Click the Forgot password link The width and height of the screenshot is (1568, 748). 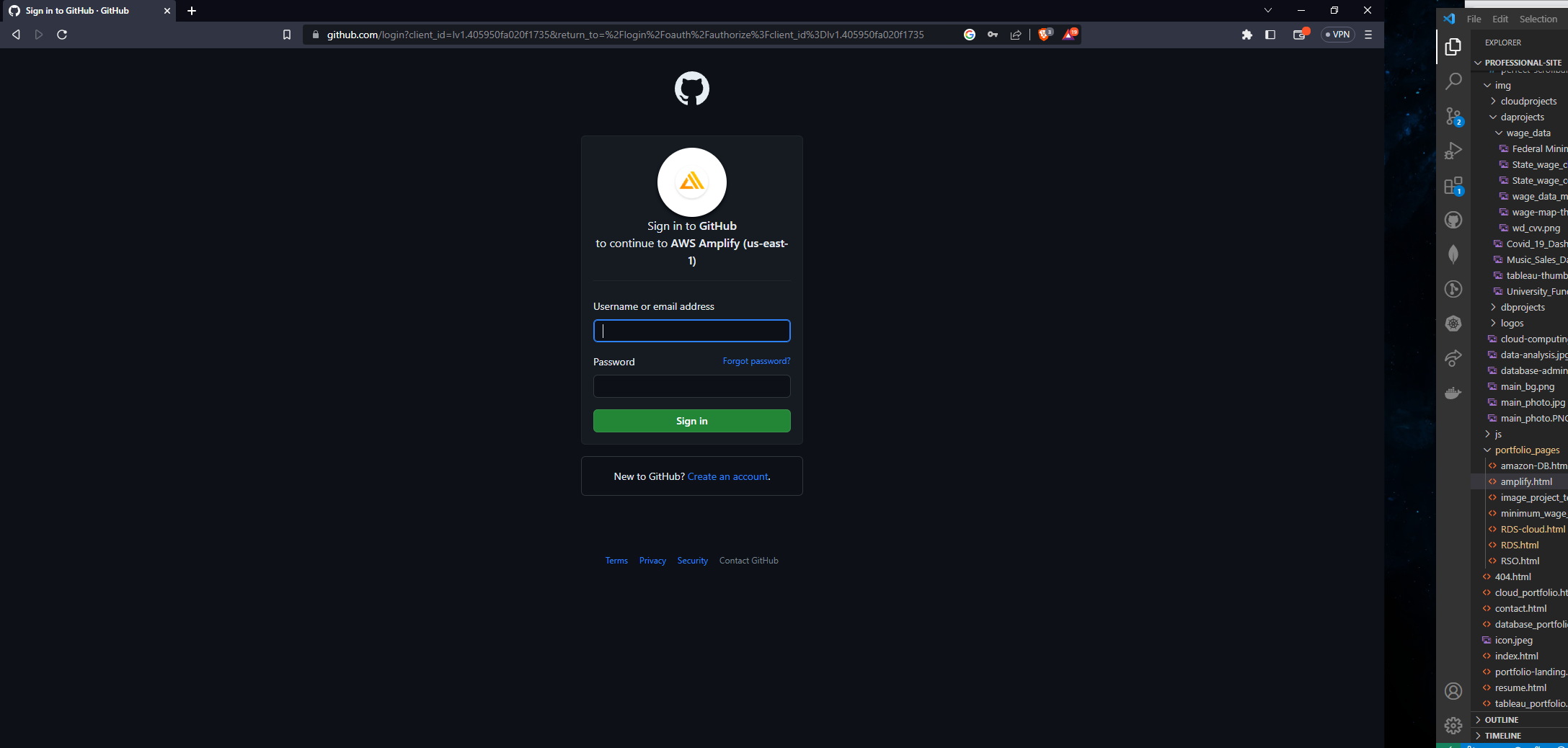click(756, 361)
